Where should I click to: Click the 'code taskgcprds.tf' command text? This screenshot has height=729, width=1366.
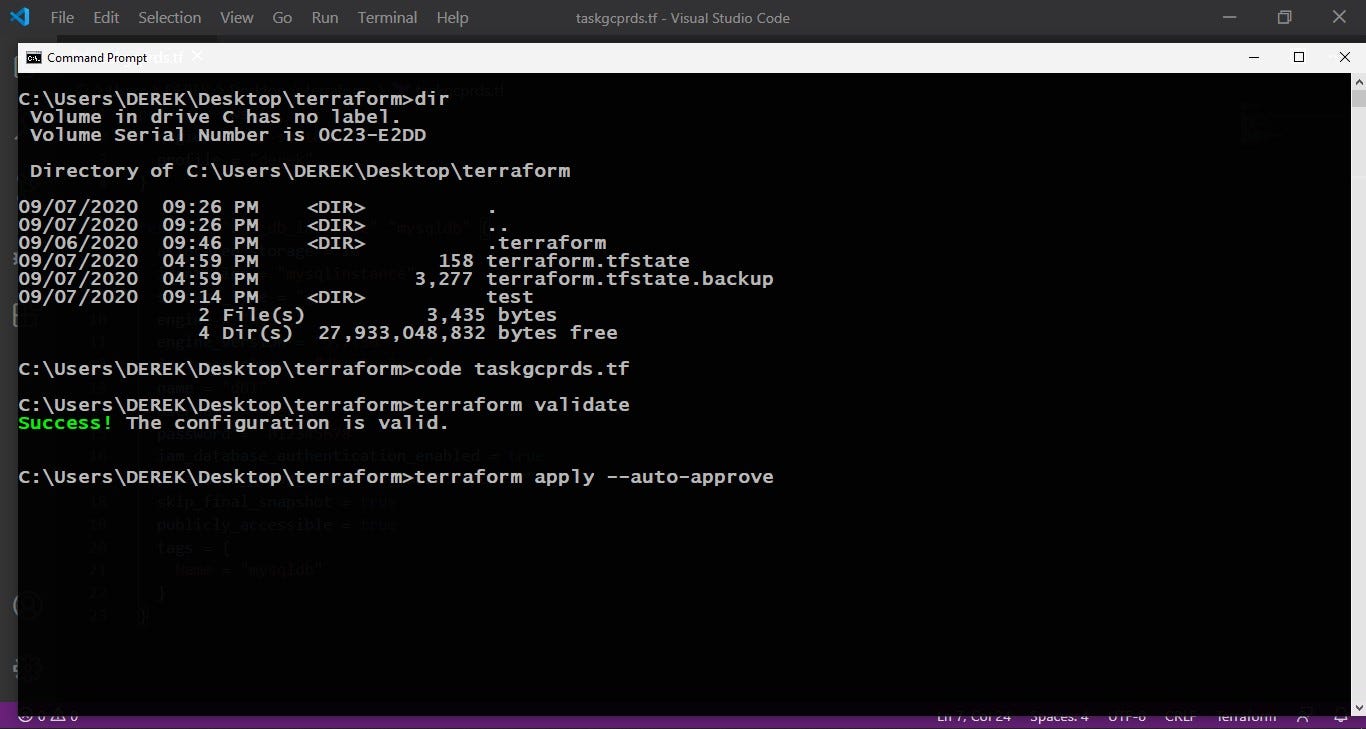[x=521, y=369]
